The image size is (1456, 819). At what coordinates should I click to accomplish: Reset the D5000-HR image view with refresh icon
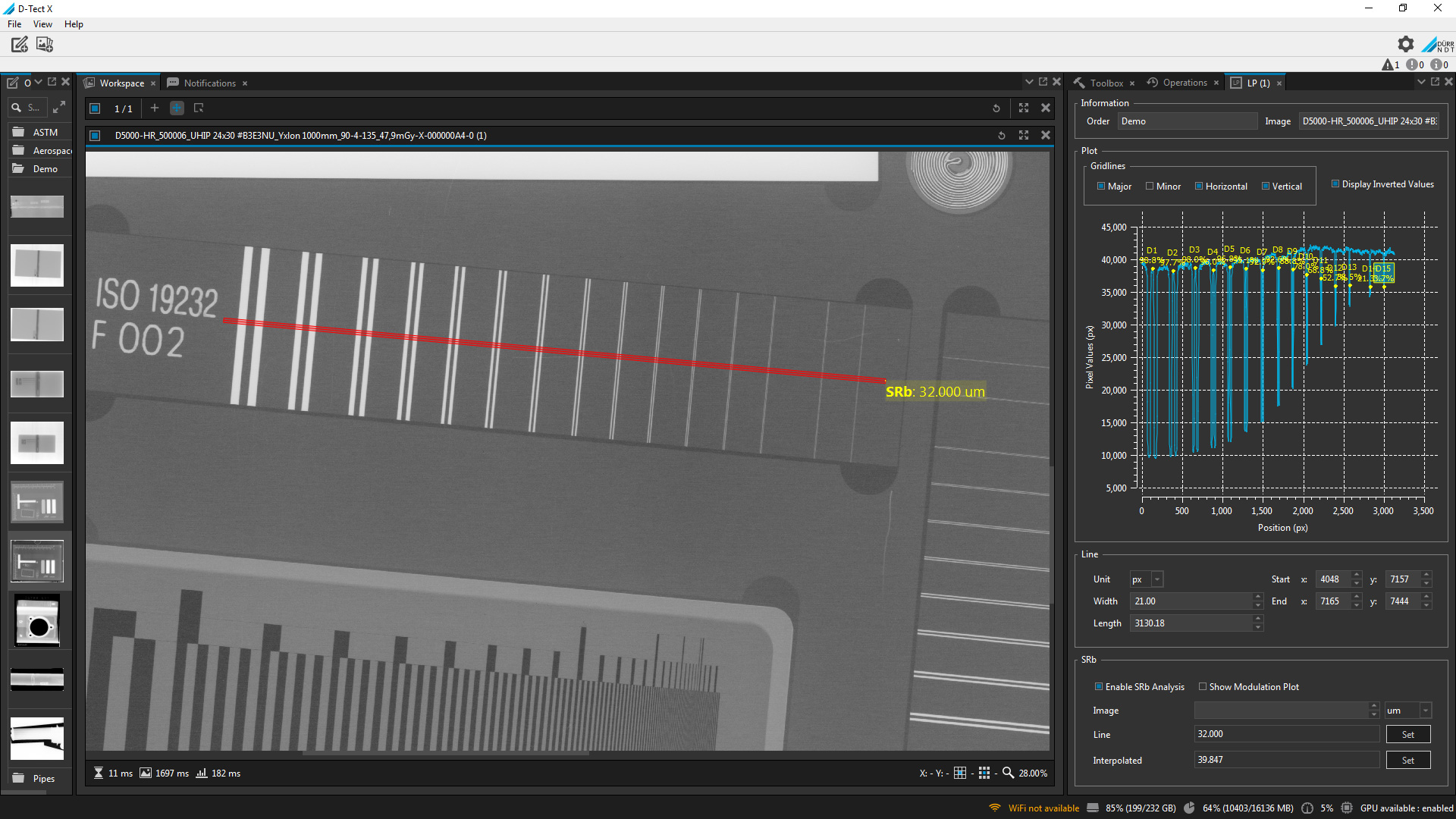point(1001,135)
